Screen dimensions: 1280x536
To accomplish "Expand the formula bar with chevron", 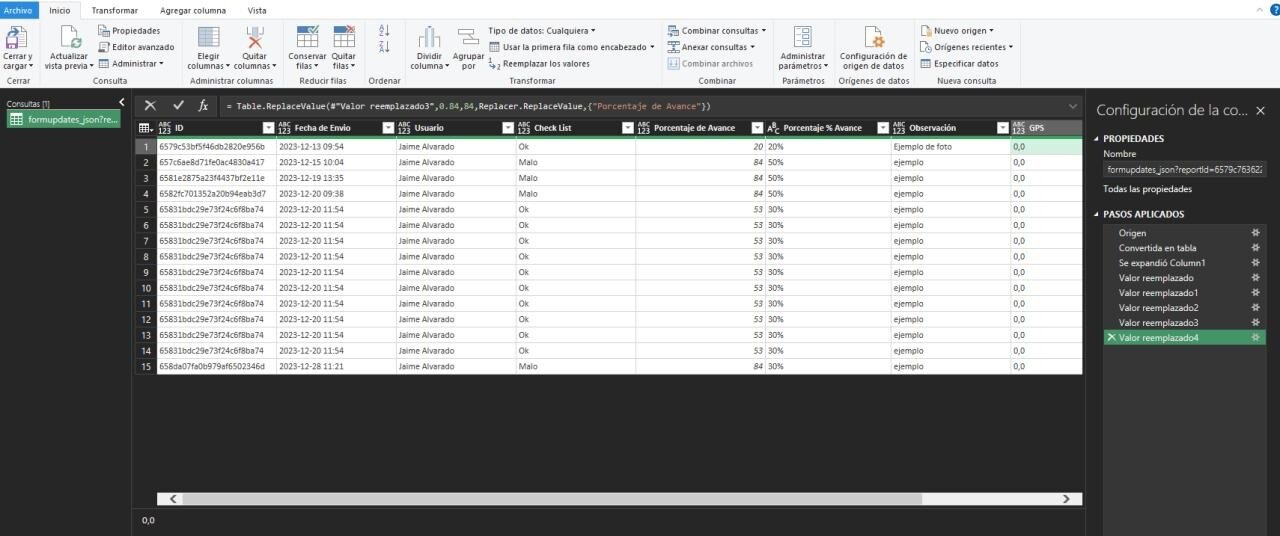I will point(1073,105).
